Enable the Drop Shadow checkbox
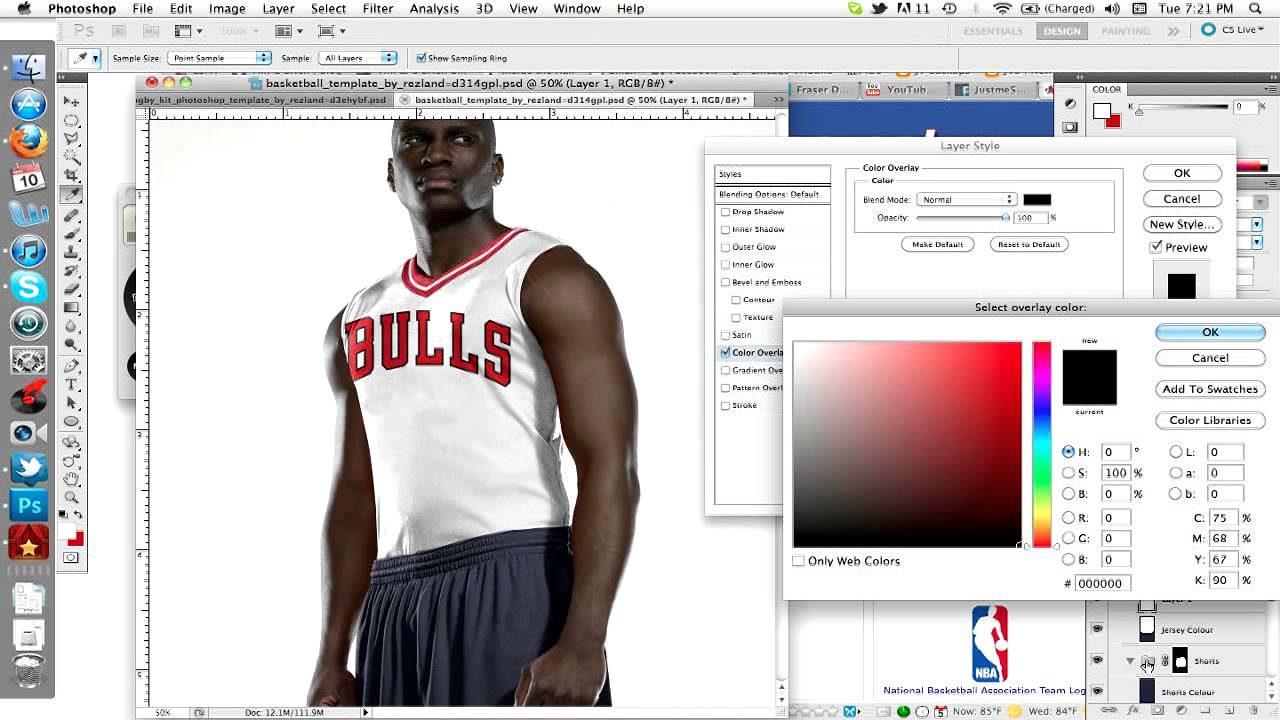This screenshot has width=1280, height=720. [x=725, y=212]
